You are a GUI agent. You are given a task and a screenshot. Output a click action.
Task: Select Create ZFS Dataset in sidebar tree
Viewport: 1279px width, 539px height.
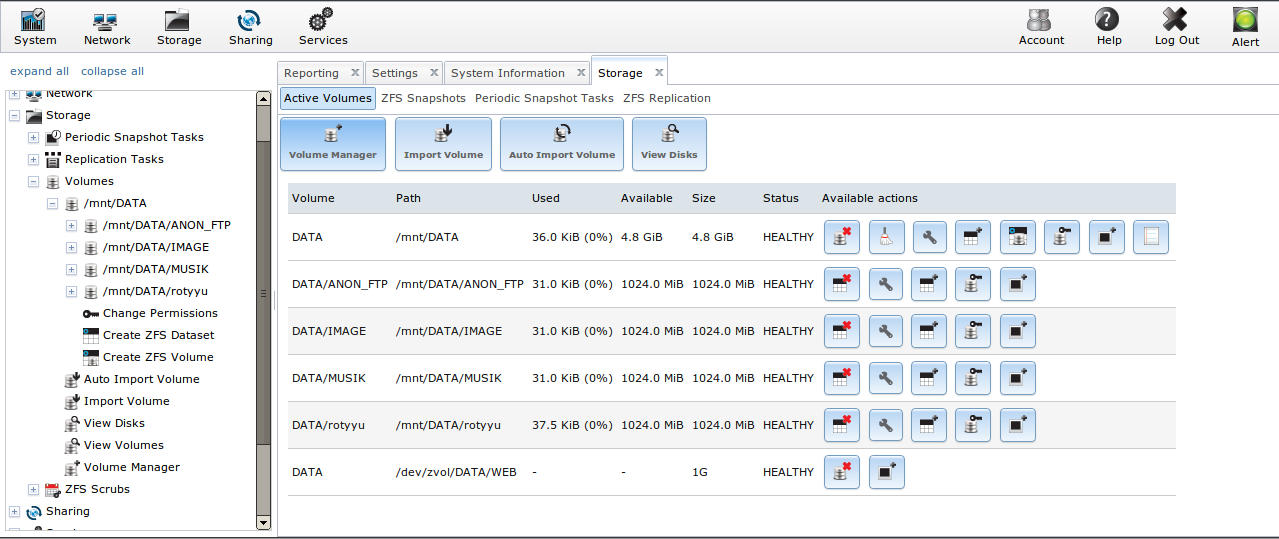pos(158,335)
